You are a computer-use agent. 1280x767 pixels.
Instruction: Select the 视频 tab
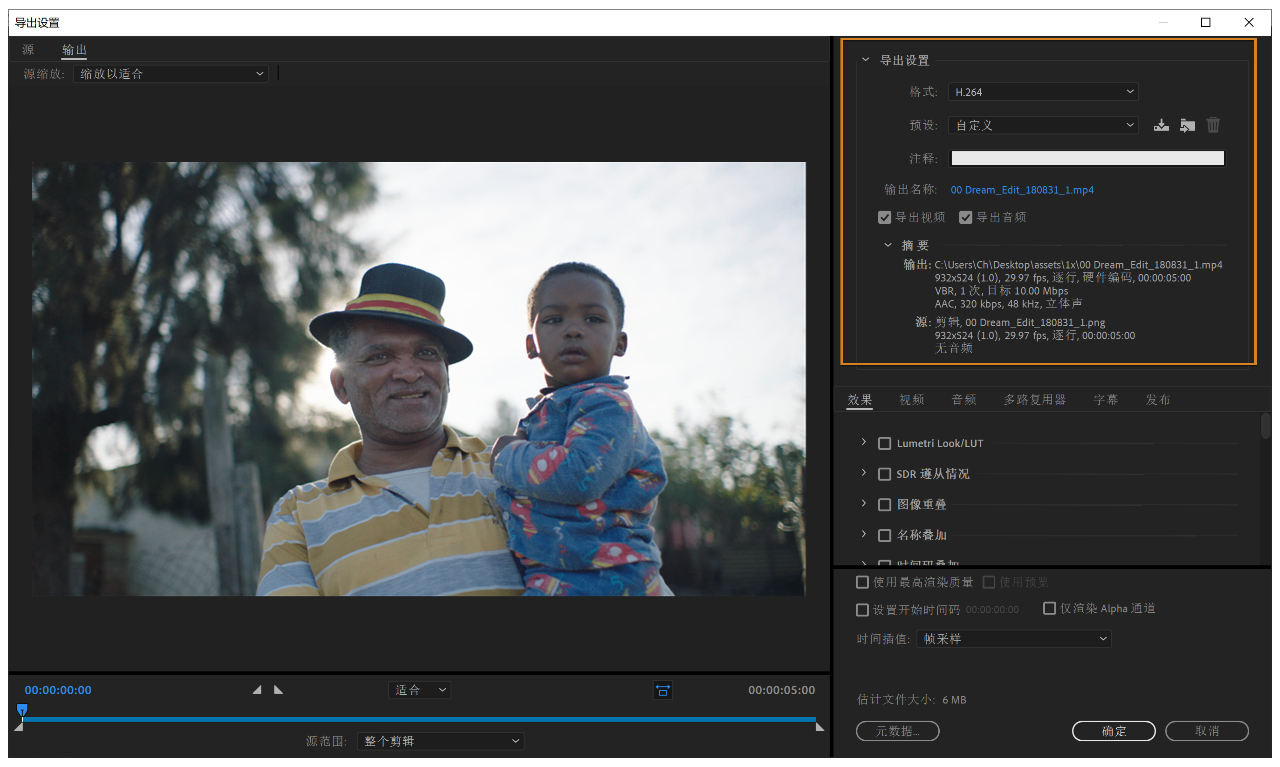pyautogui.click(x=912, y=400)
